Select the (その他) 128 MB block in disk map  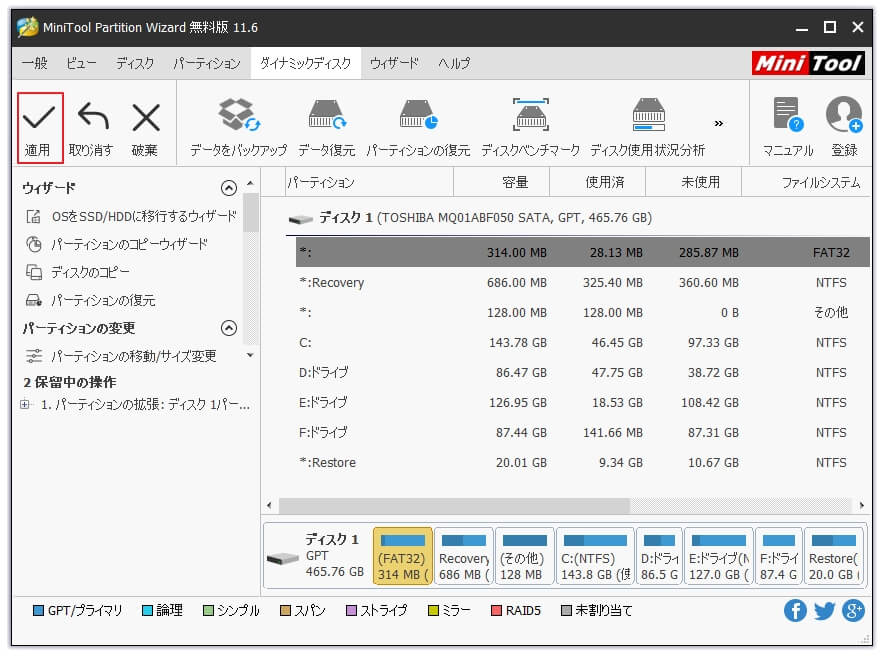pos(524,556)
